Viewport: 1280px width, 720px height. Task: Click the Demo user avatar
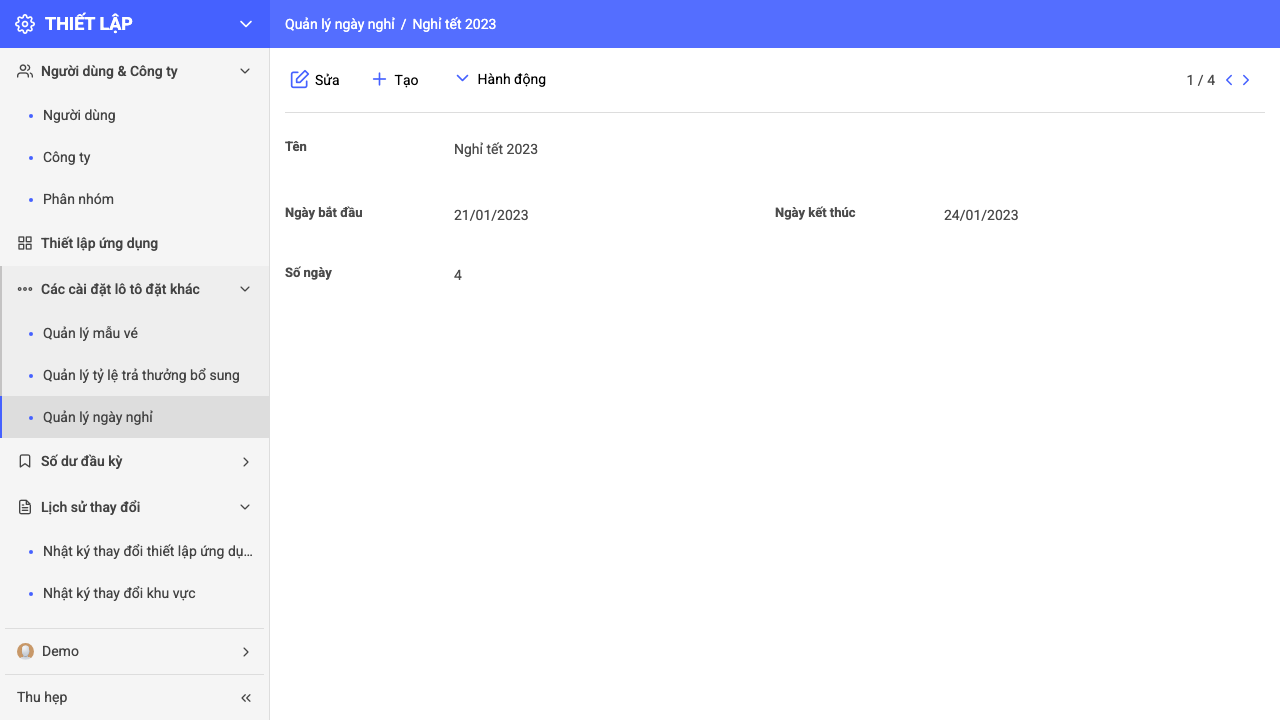click(x=25, y=651)
